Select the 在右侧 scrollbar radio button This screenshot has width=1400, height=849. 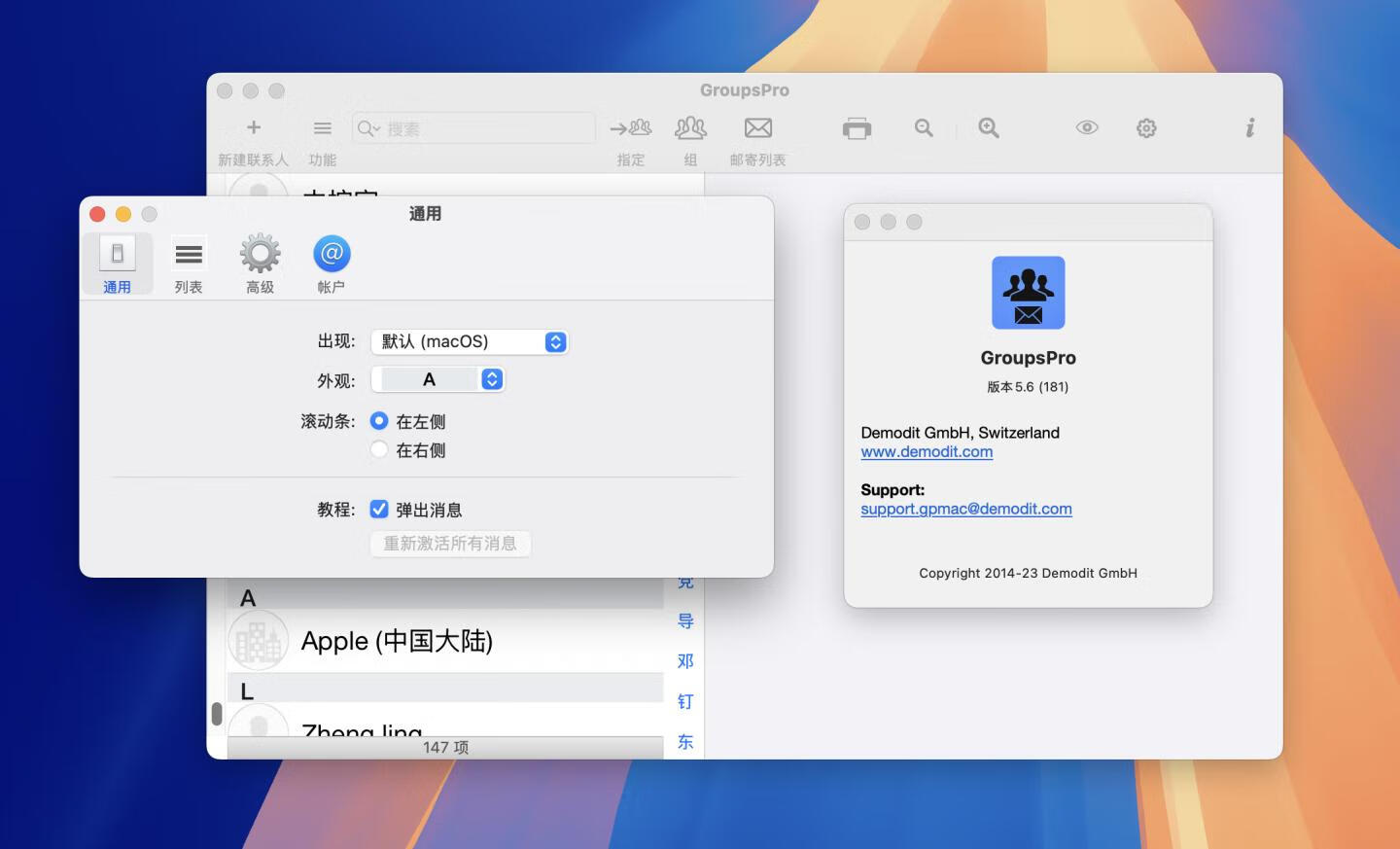[379, 449]
